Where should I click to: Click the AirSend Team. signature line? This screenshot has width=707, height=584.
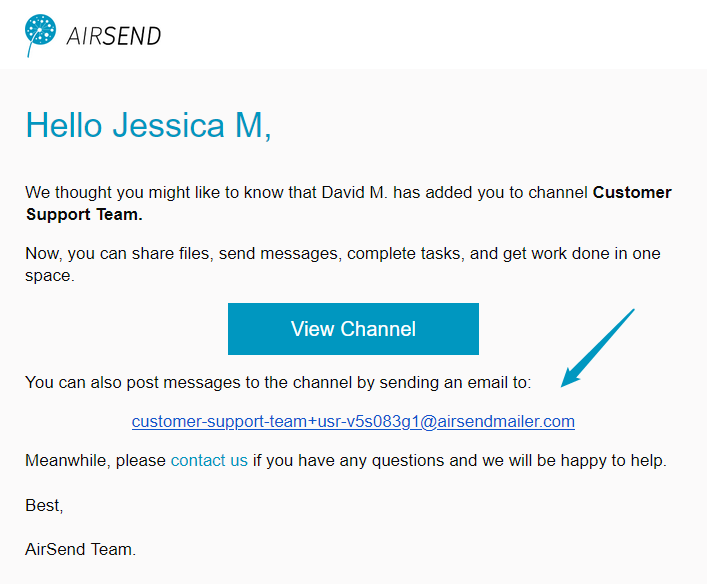point(81,549)
